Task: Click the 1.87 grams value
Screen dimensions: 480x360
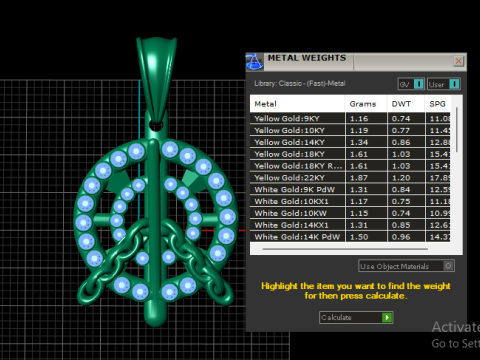Action: point(359,178)
